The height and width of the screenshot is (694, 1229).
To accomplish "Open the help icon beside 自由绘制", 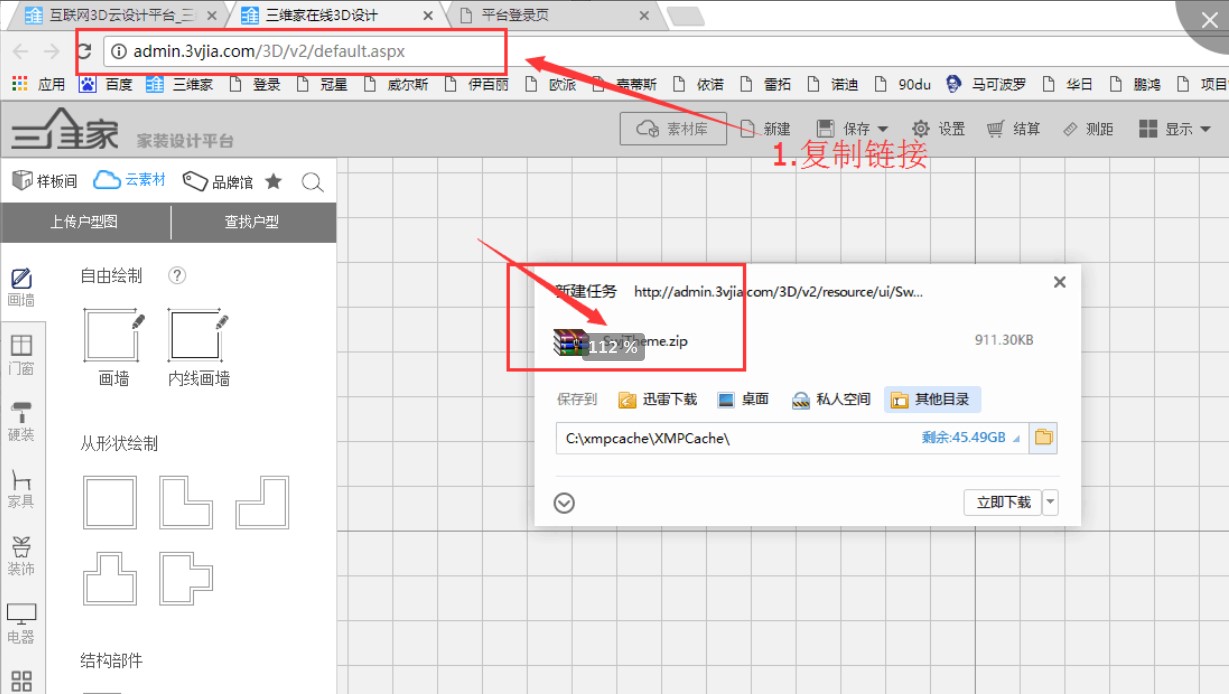I will click(x=177, y=276).
